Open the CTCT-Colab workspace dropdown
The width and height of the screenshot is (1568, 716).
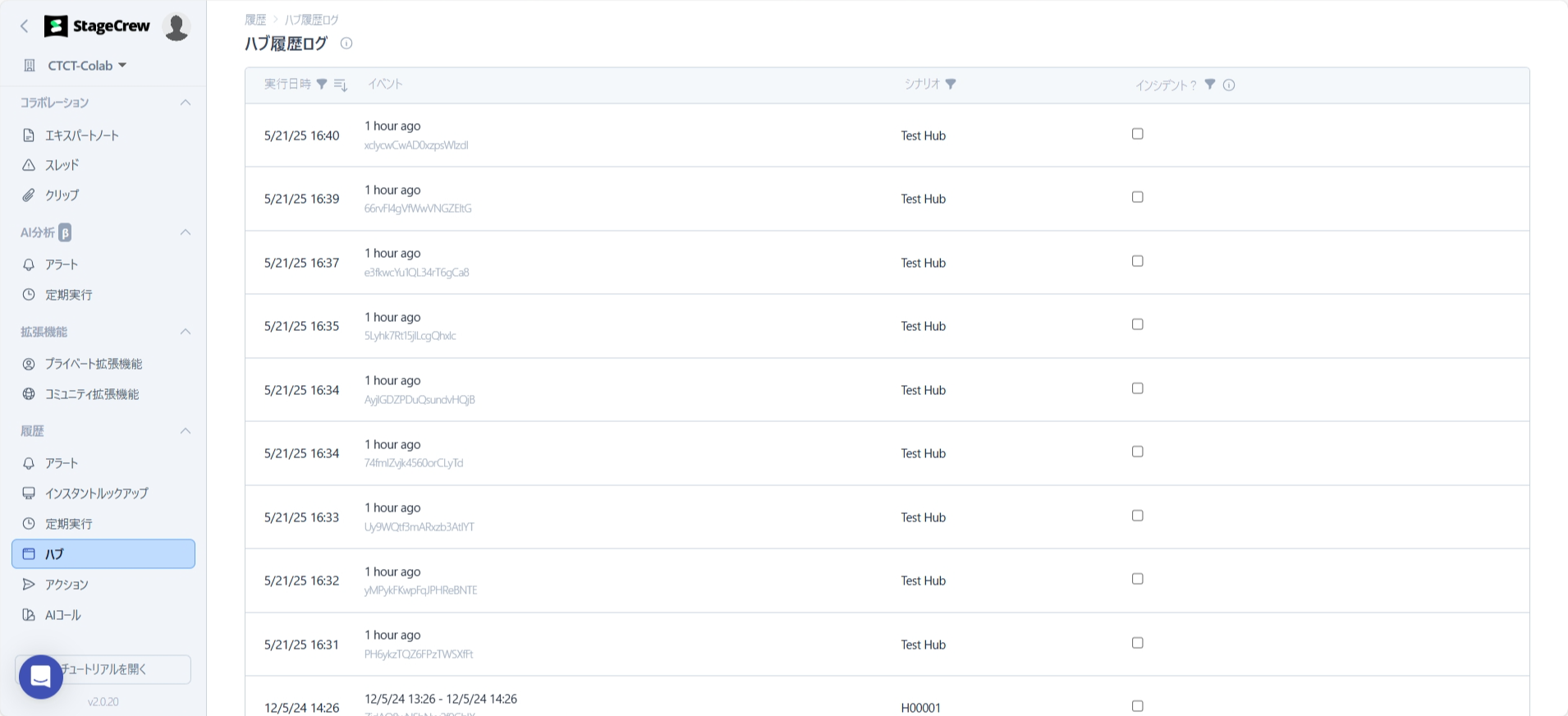(86, 66)
